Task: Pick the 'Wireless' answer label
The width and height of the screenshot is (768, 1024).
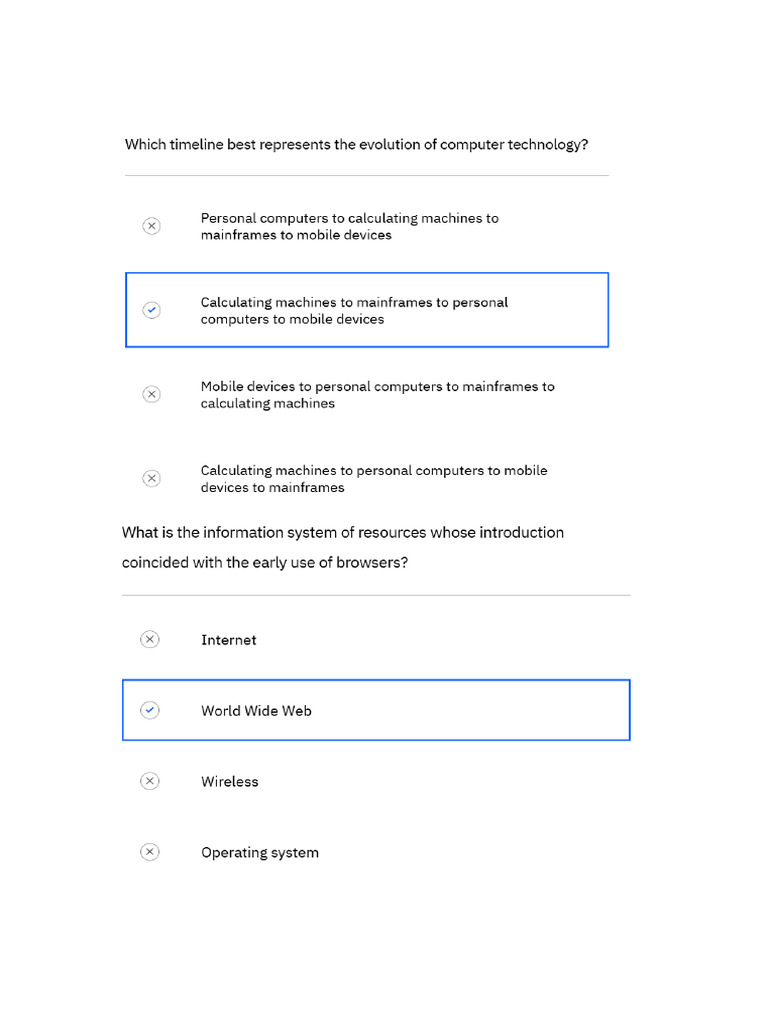Action: point(229,782)
